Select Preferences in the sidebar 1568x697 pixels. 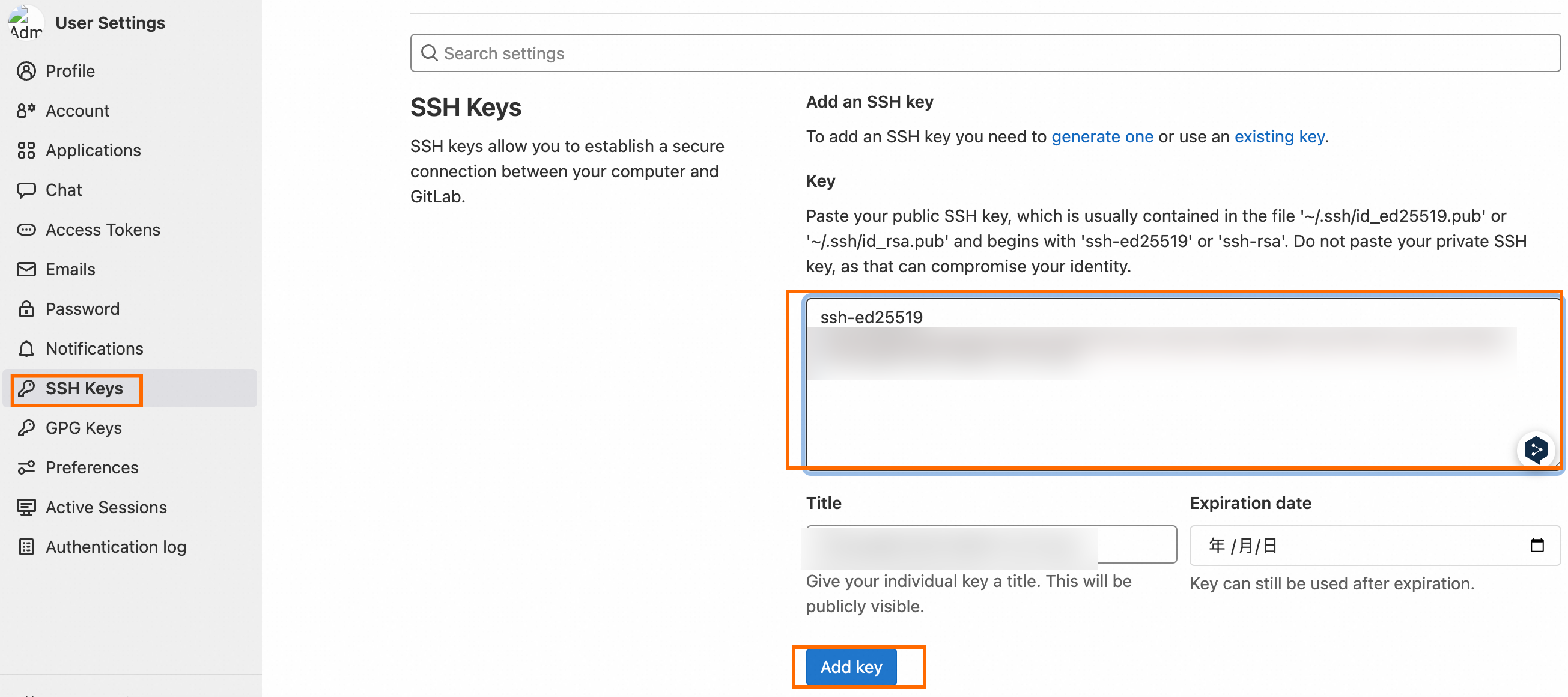coord(92,467)
